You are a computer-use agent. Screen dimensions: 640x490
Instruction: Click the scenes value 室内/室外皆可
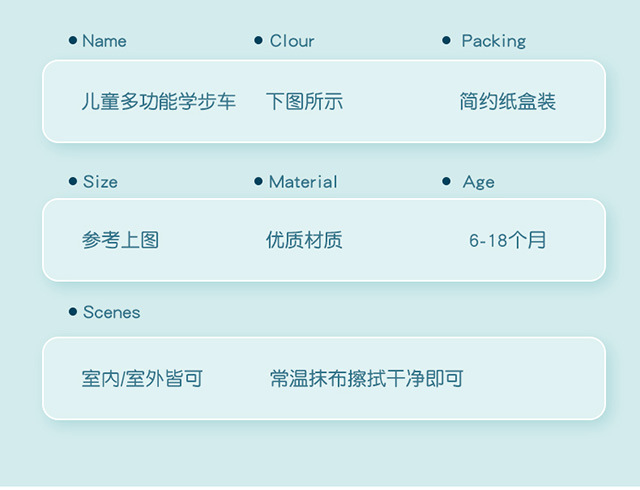point(142,379)
